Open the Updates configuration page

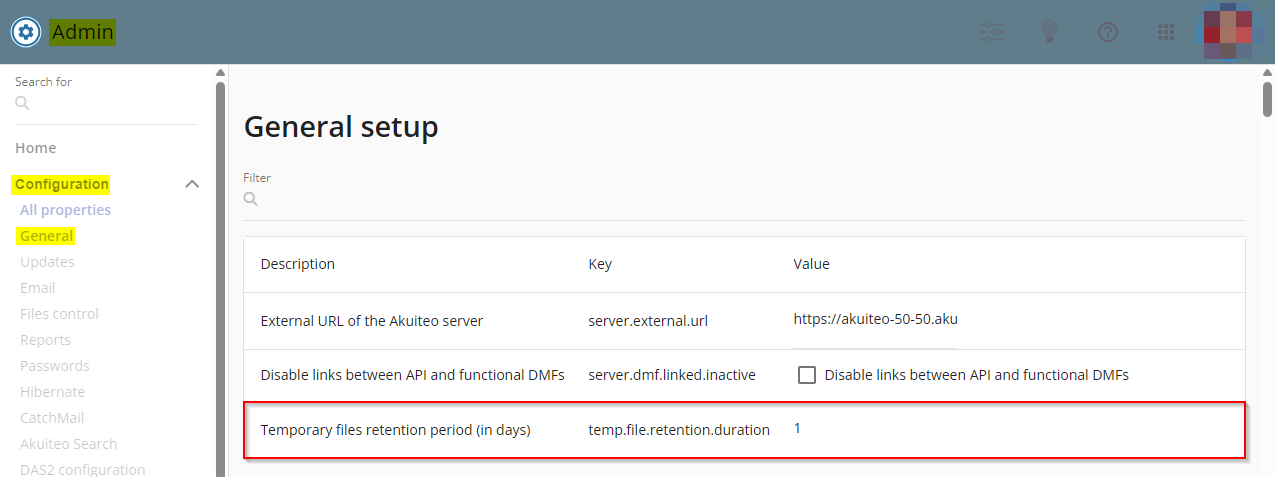pyautogui.click(x=47, y=262)
